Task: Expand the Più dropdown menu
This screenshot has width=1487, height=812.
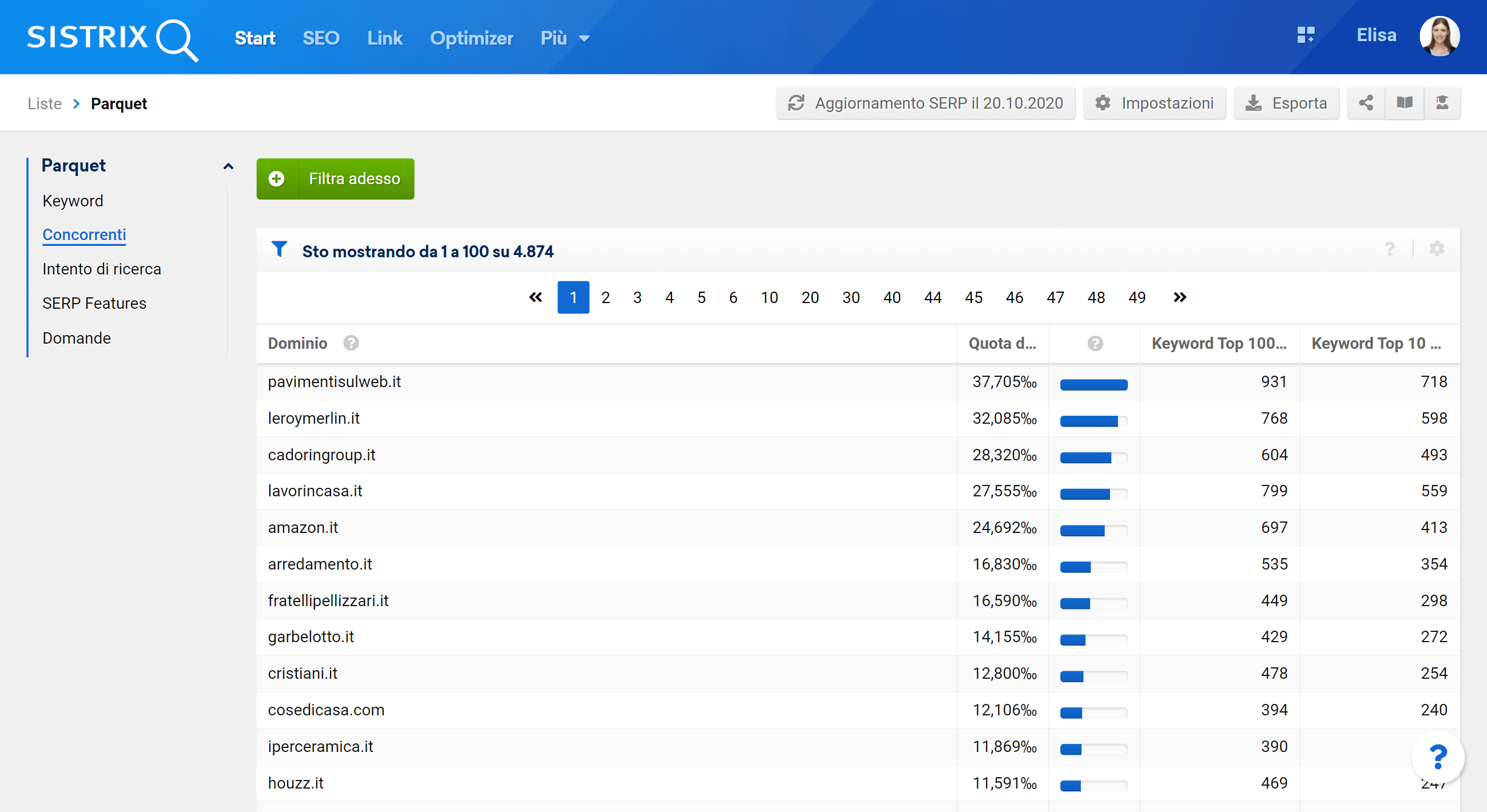Action: pos(565,38)
